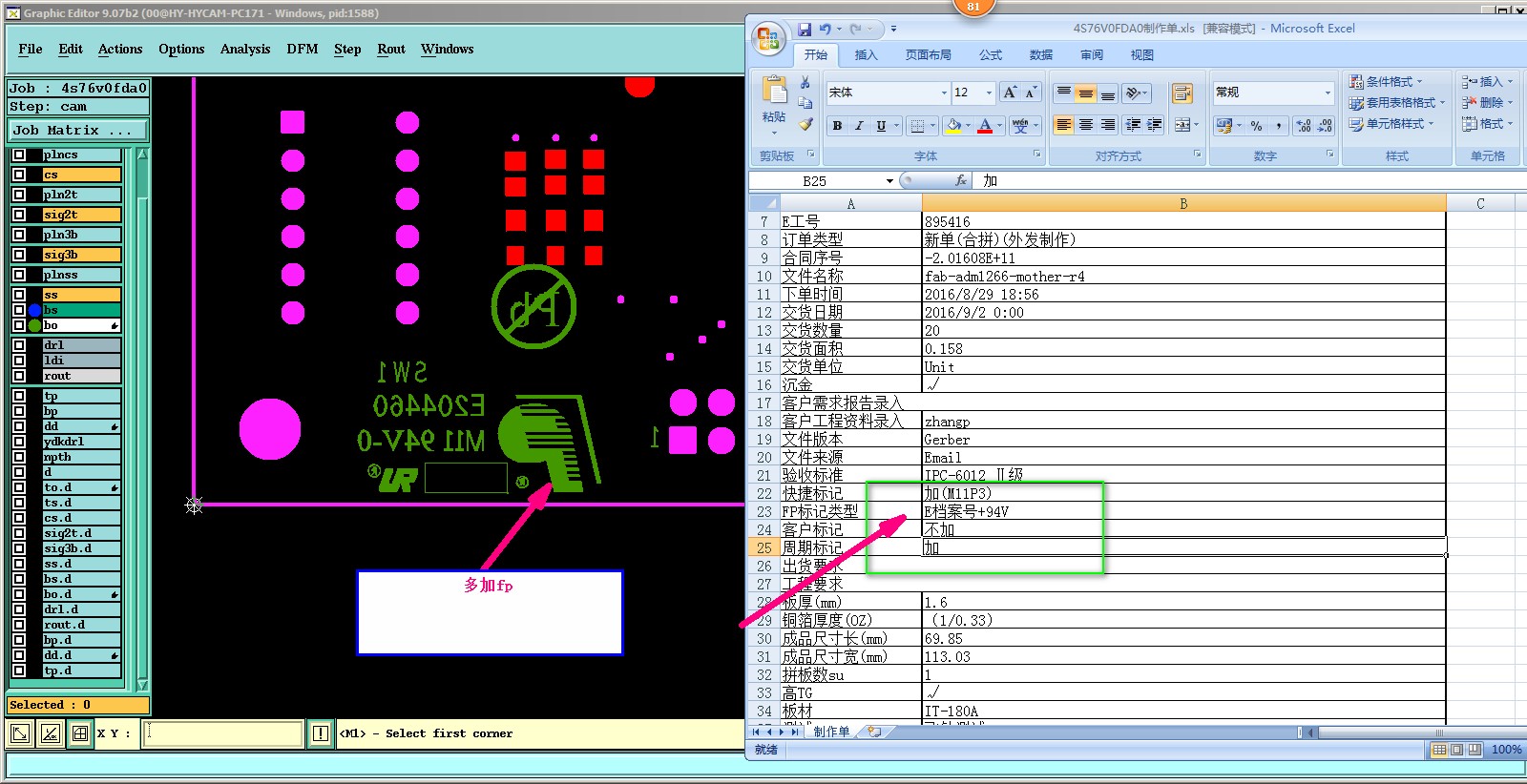Click the Insert Worksheet icon beside sheet tab
1527x784 pixels.
873,732
